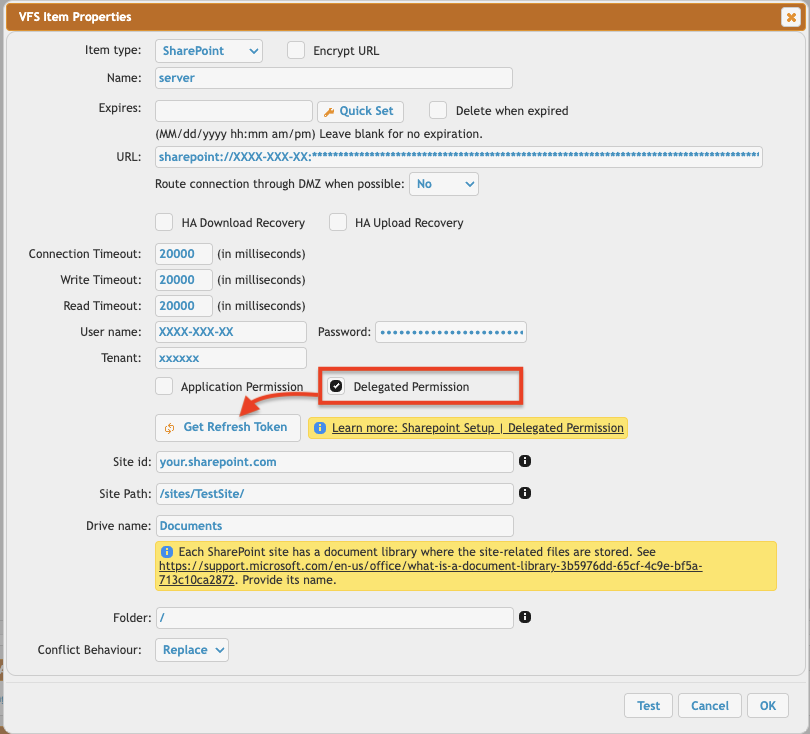Open the Conflict Behaviour dropdown
Screen dimensions: 810x734
192,650
